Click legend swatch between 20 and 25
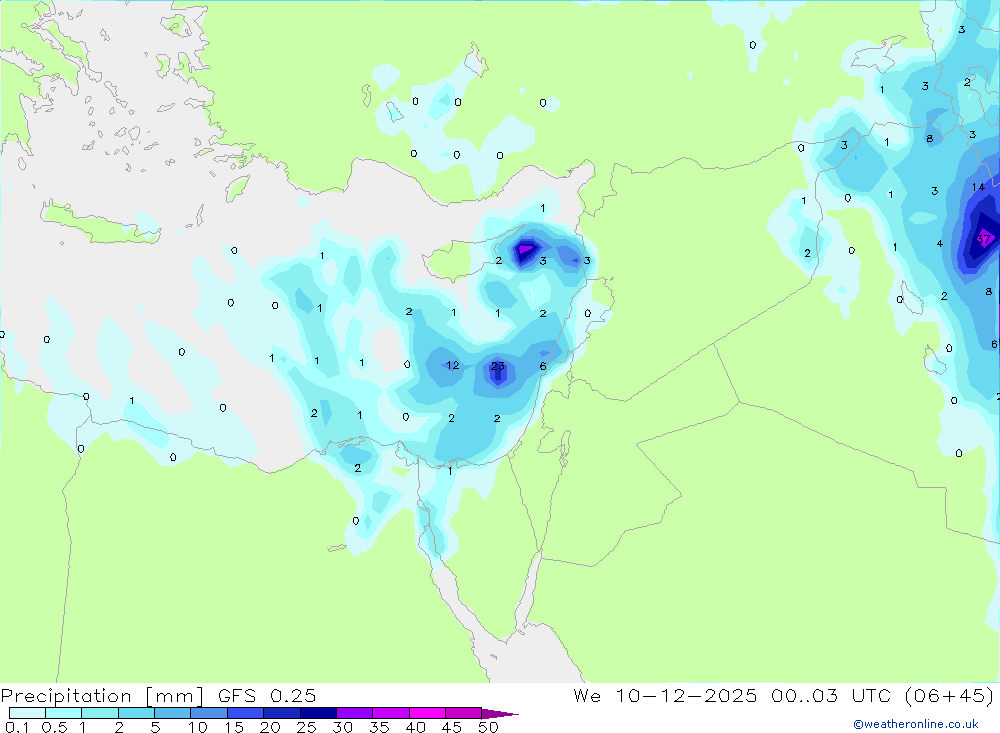This screenshot has width=1000, height=733. point(282,713)
